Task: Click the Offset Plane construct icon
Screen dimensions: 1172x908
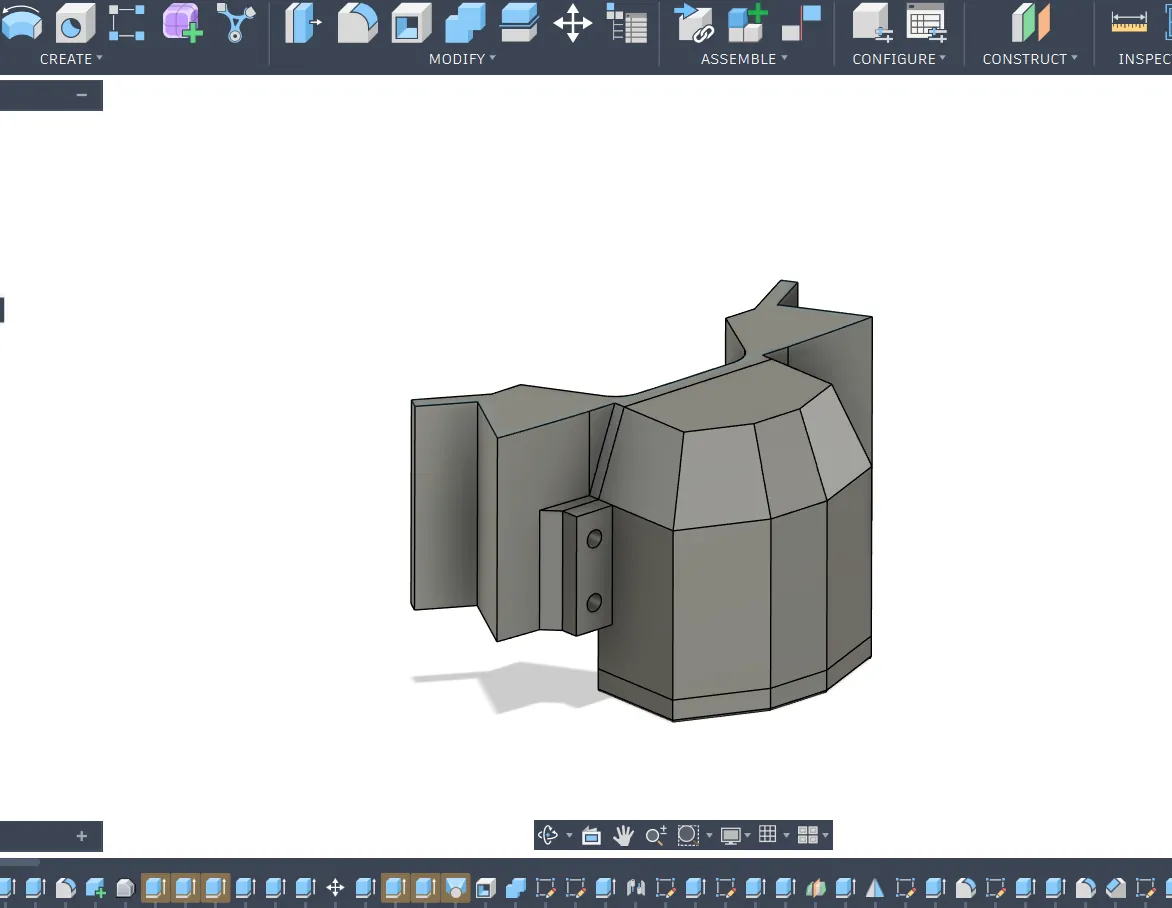Action: pos(1030,23)
